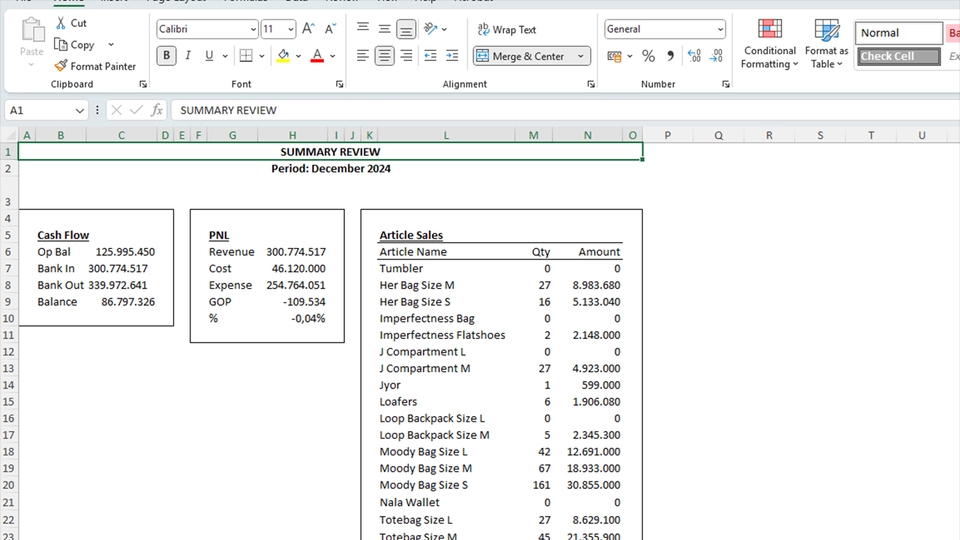Decrease font size with the smaller A
The image size is (960, 540).
(330, 29)
